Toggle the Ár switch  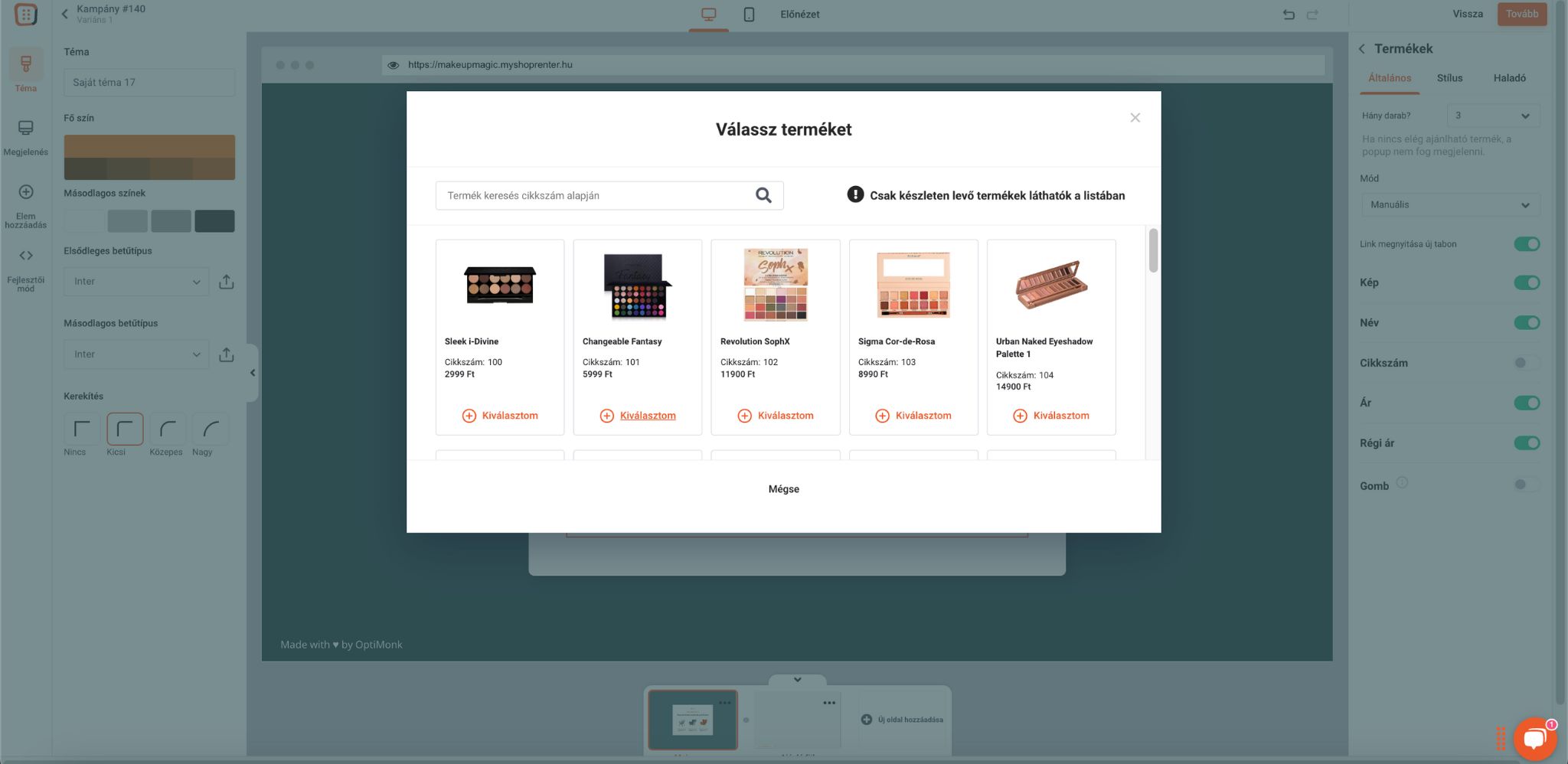[1527, 403]
